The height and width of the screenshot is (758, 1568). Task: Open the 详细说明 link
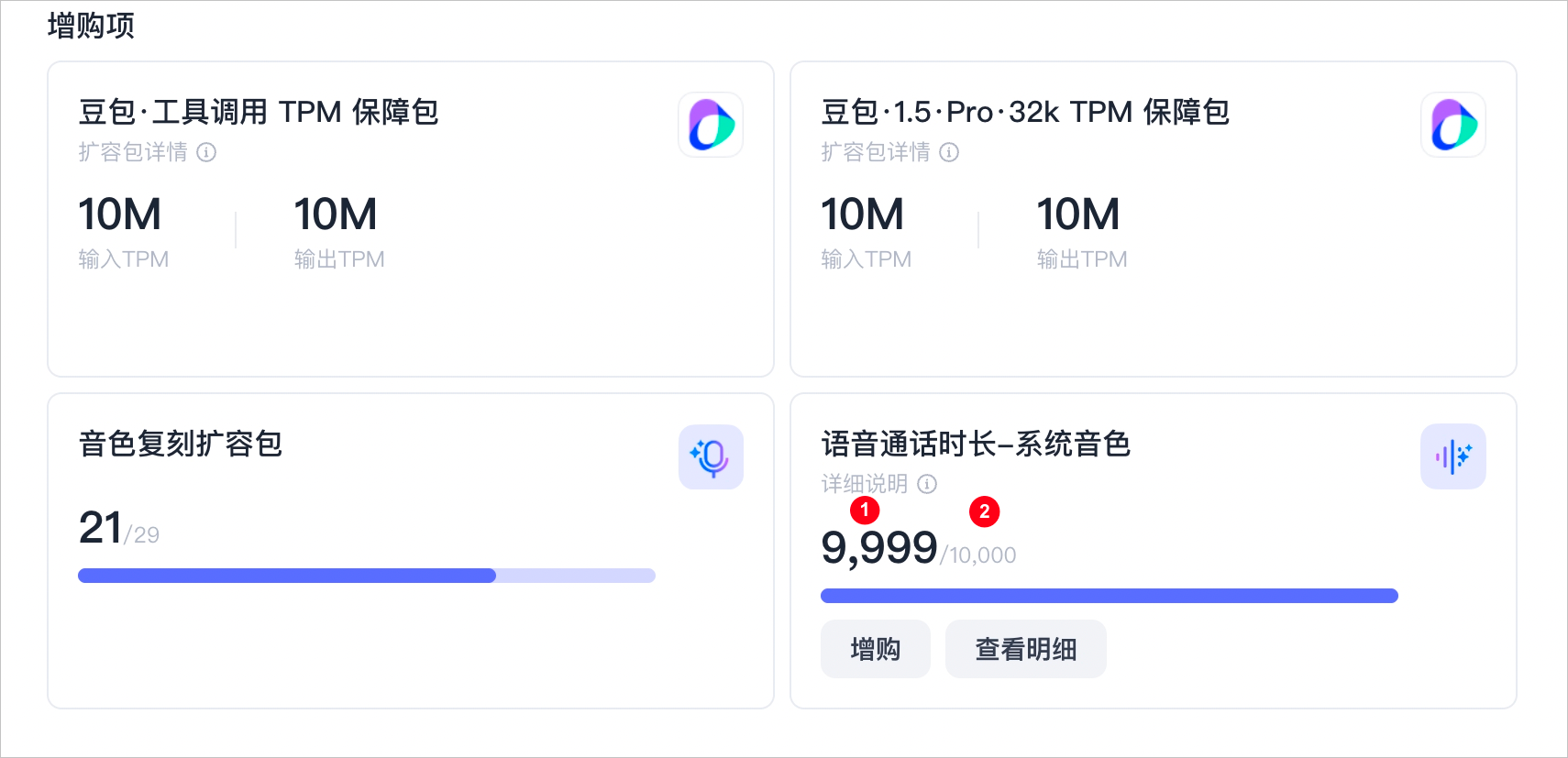[865, 484]
